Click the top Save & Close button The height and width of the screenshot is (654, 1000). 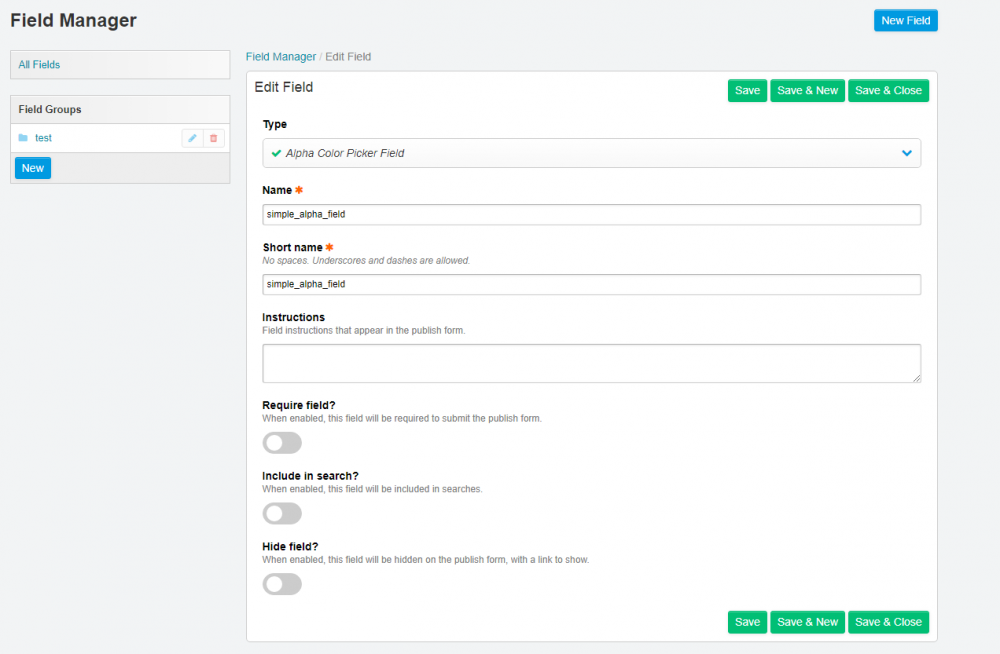(888, 91)
